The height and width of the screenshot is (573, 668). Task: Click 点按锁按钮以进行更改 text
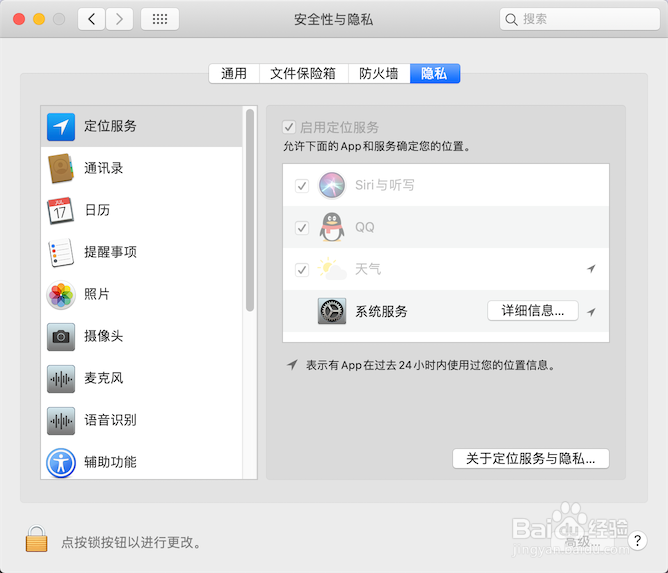[131, 542]
